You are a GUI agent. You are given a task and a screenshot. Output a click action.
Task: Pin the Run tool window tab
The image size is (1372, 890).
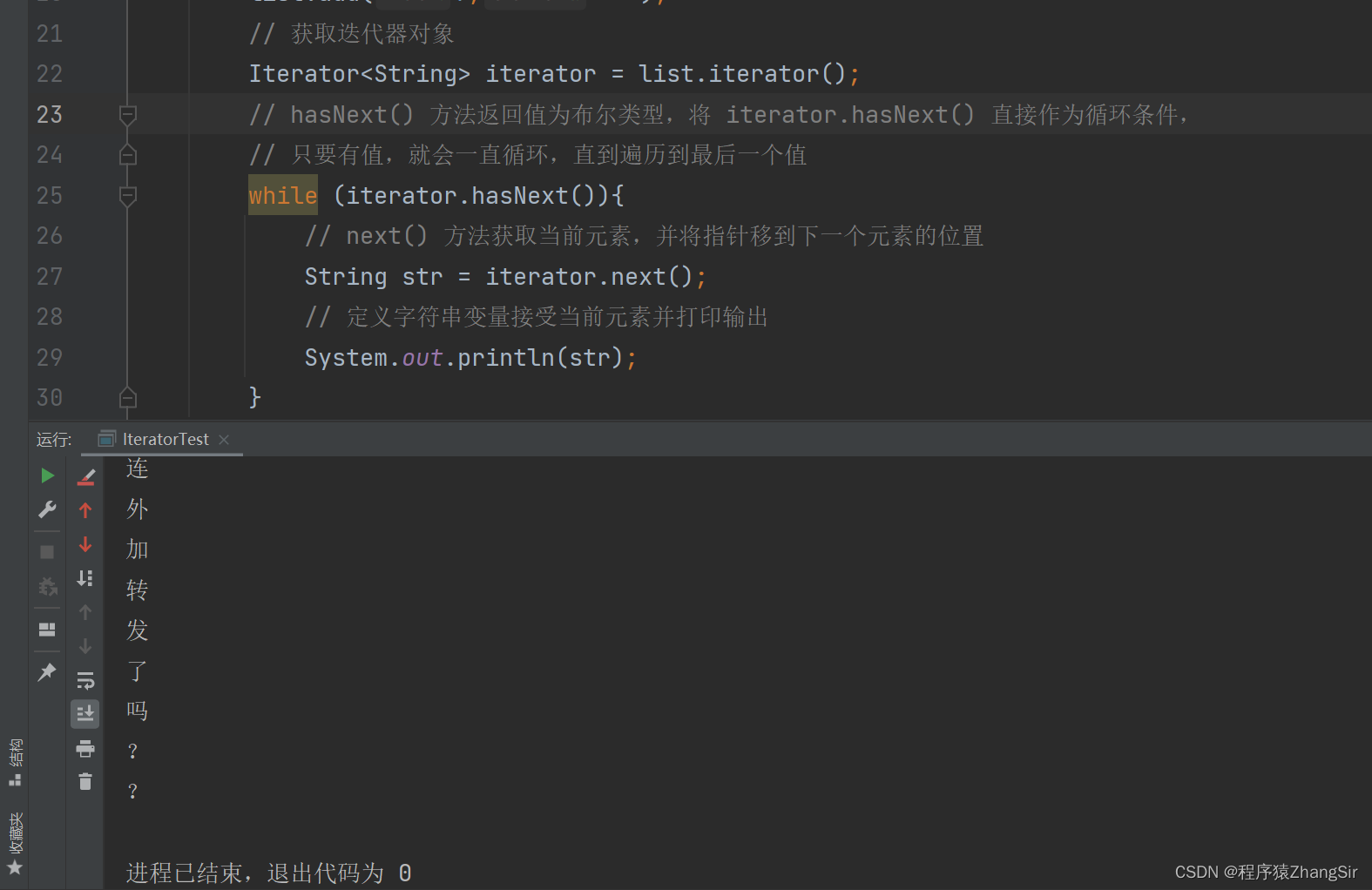click(47, 671)
